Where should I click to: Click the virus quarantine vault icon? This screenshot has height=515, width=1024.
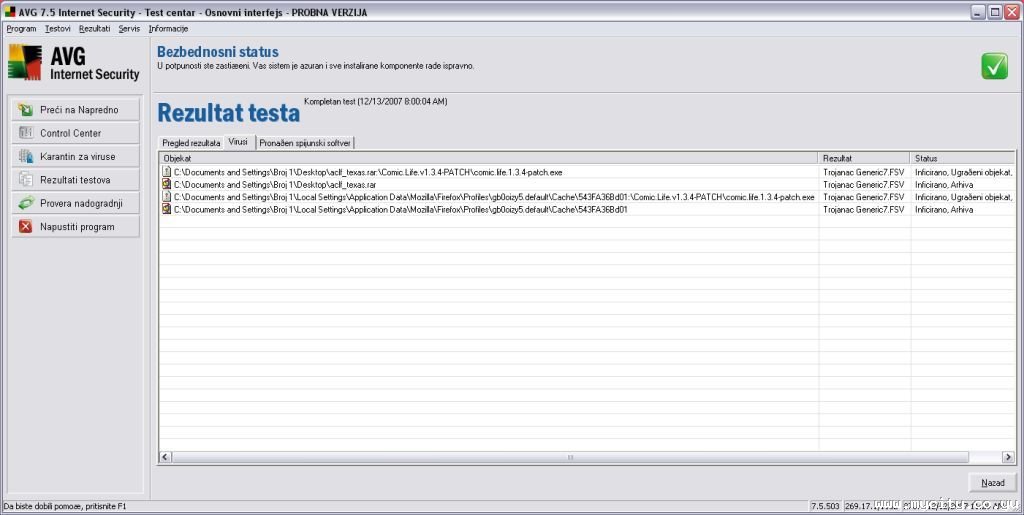point(25,157)
